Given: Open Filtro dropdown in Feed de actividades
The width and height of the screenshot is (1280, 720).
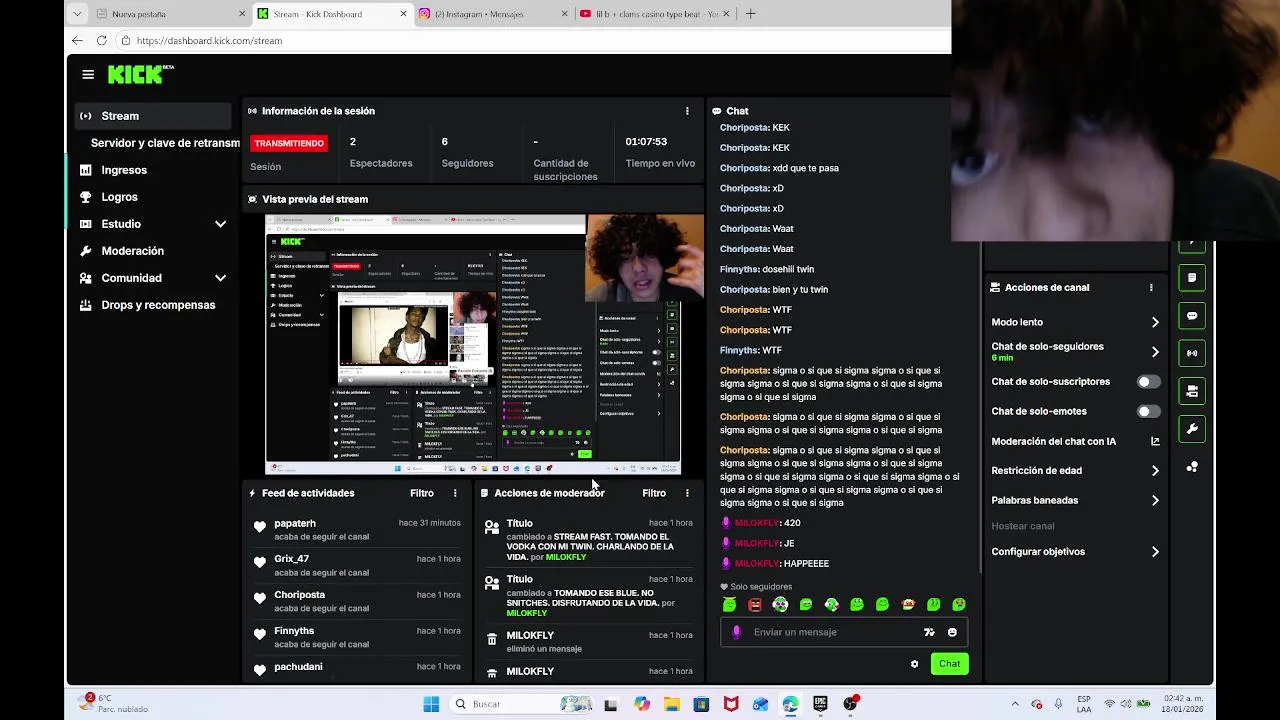Looking at the screenshot, I should pos(422,493).
